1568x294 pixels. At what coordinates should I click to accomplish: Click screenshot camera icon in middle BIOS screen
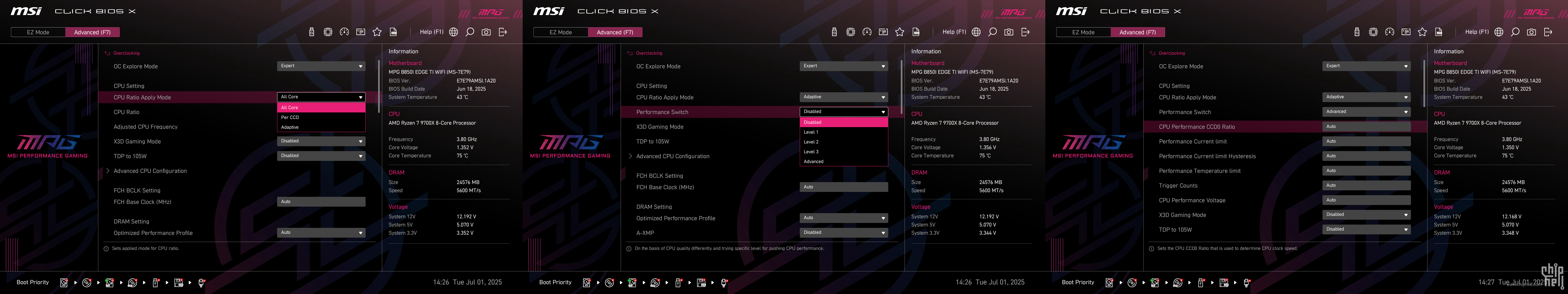click(x=1009, y=32)
